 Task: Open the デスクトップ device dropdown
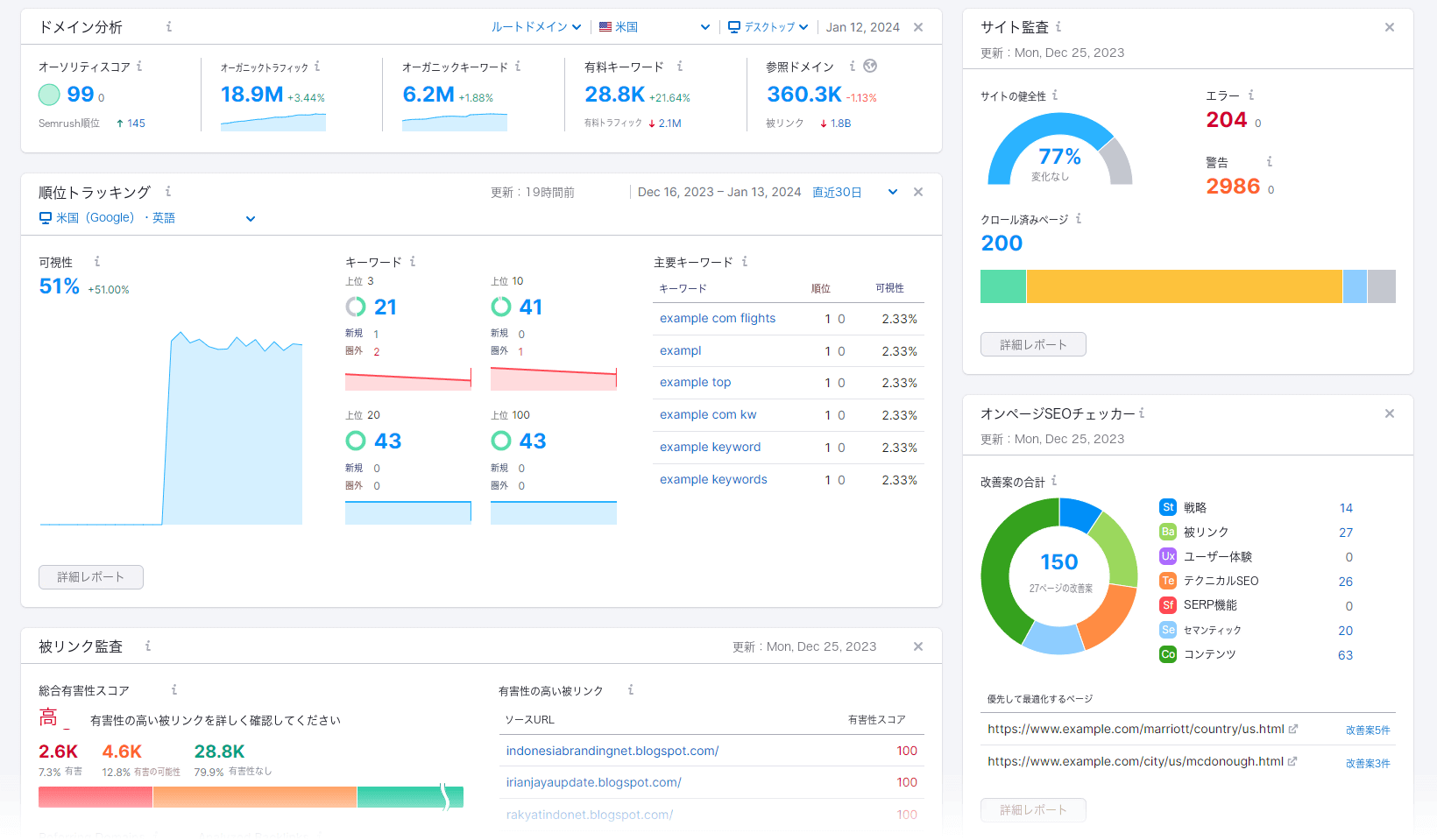[x=768, y=27]
